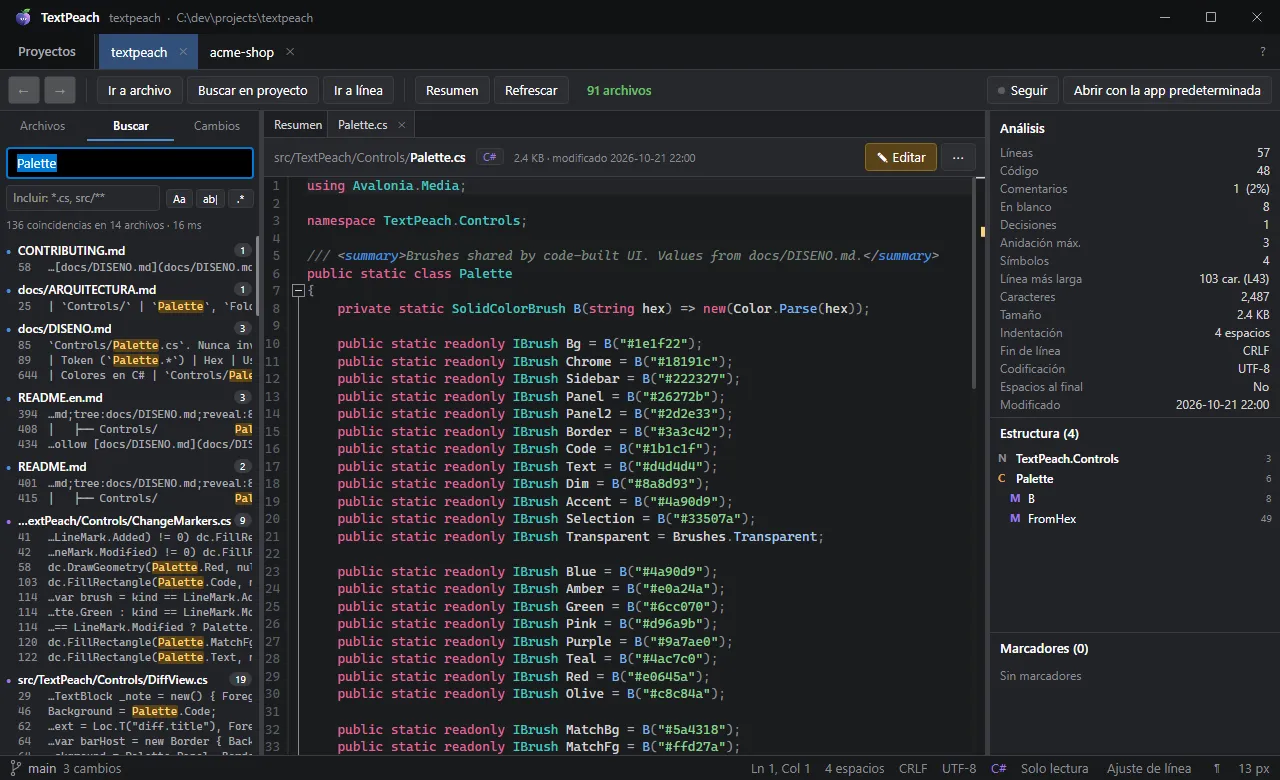This screenshot has height=780, width=1280.
Task: Toggle the Seguir follow mode
Action: 1022,90
